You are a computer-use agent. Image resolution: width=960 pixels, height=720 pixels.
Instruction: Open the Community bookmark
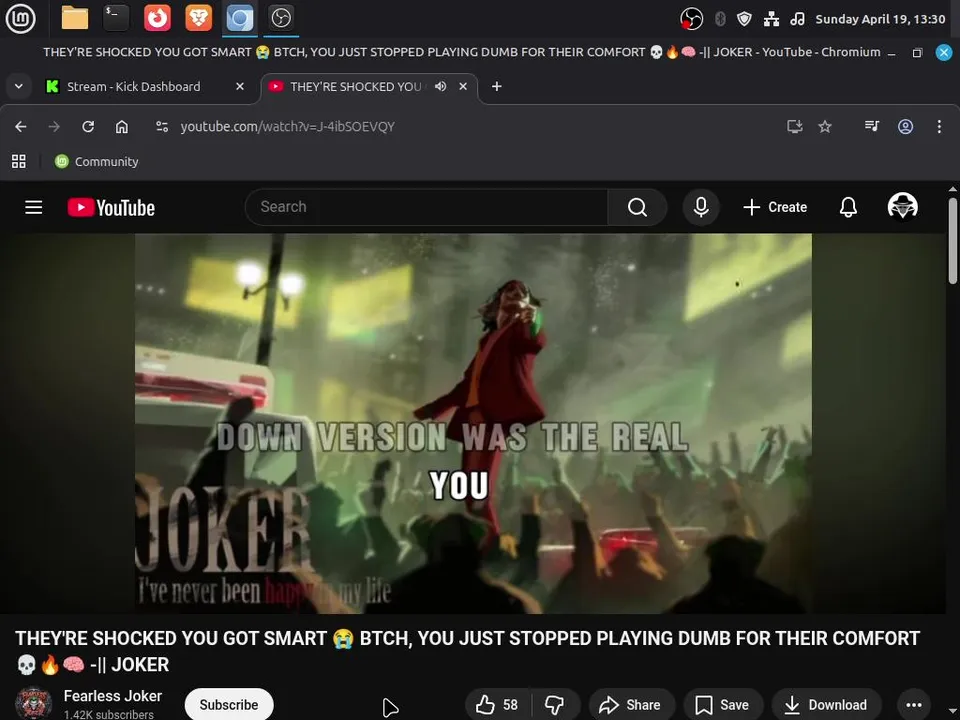pyautogui.click(x=97, y=161)
